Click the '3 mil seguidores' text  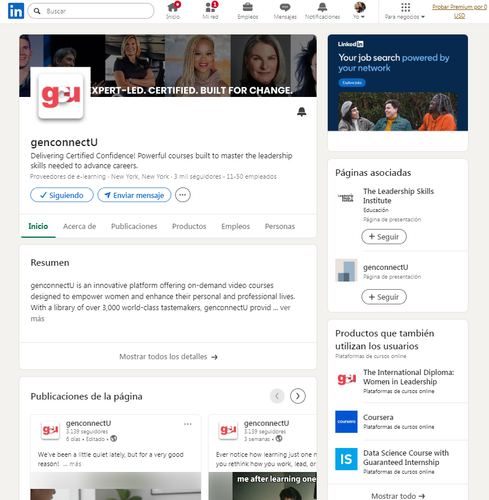click(x=197, y=176)
